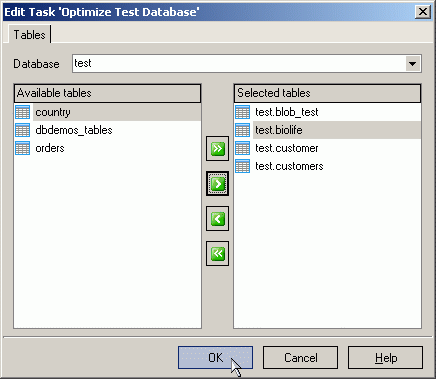
Task: Close the Edit Task dialog
Action: [423, 12]
